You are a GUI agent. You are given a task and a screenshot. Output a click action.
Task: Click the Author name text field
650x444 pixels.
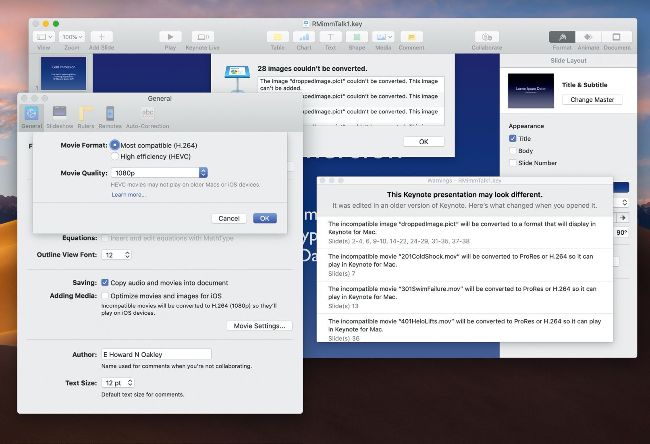pyautogui.click(x=155, y=354)
